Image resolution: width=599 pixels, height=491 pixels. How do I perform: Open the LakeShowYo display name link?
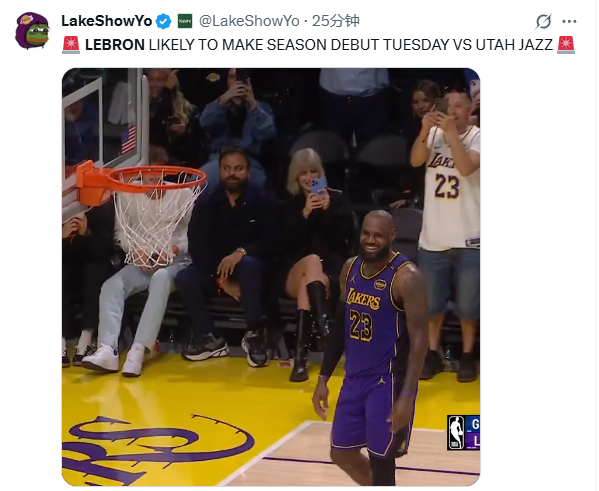[x=107, y=21]
